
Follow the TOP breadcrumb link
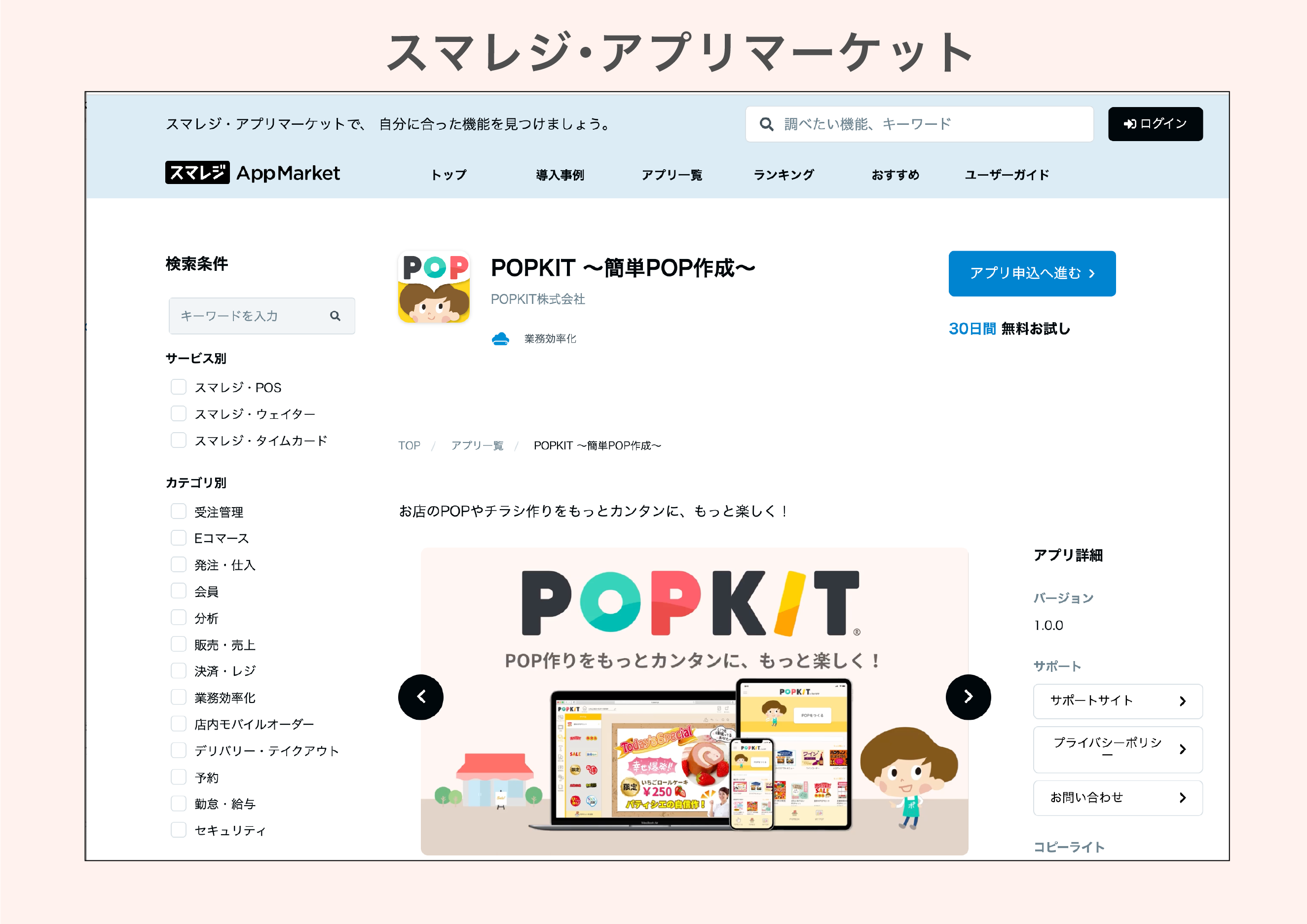[409, 446]
